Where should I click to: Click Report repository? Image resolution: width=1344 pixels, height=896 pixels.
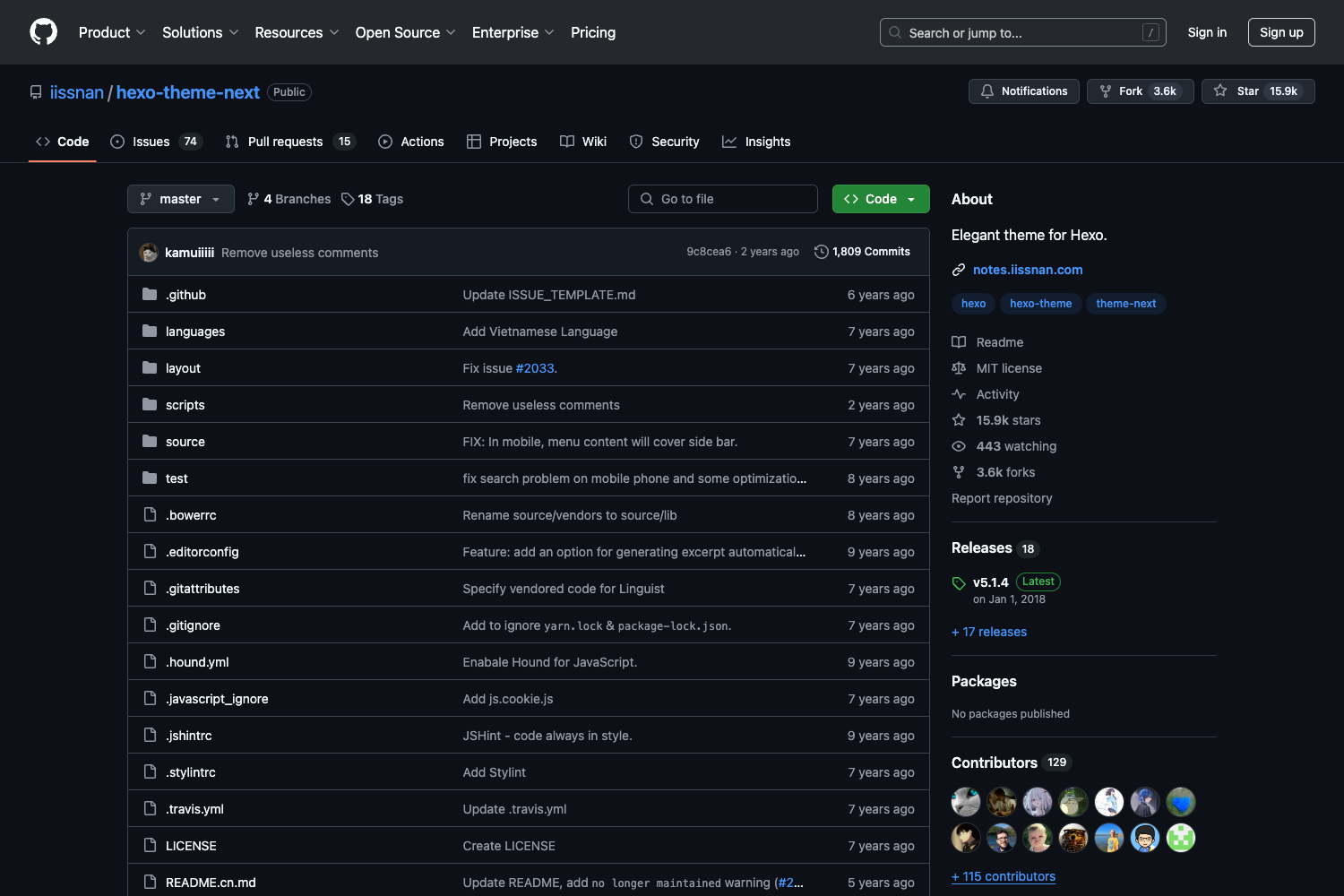[x=1002, y=498]
